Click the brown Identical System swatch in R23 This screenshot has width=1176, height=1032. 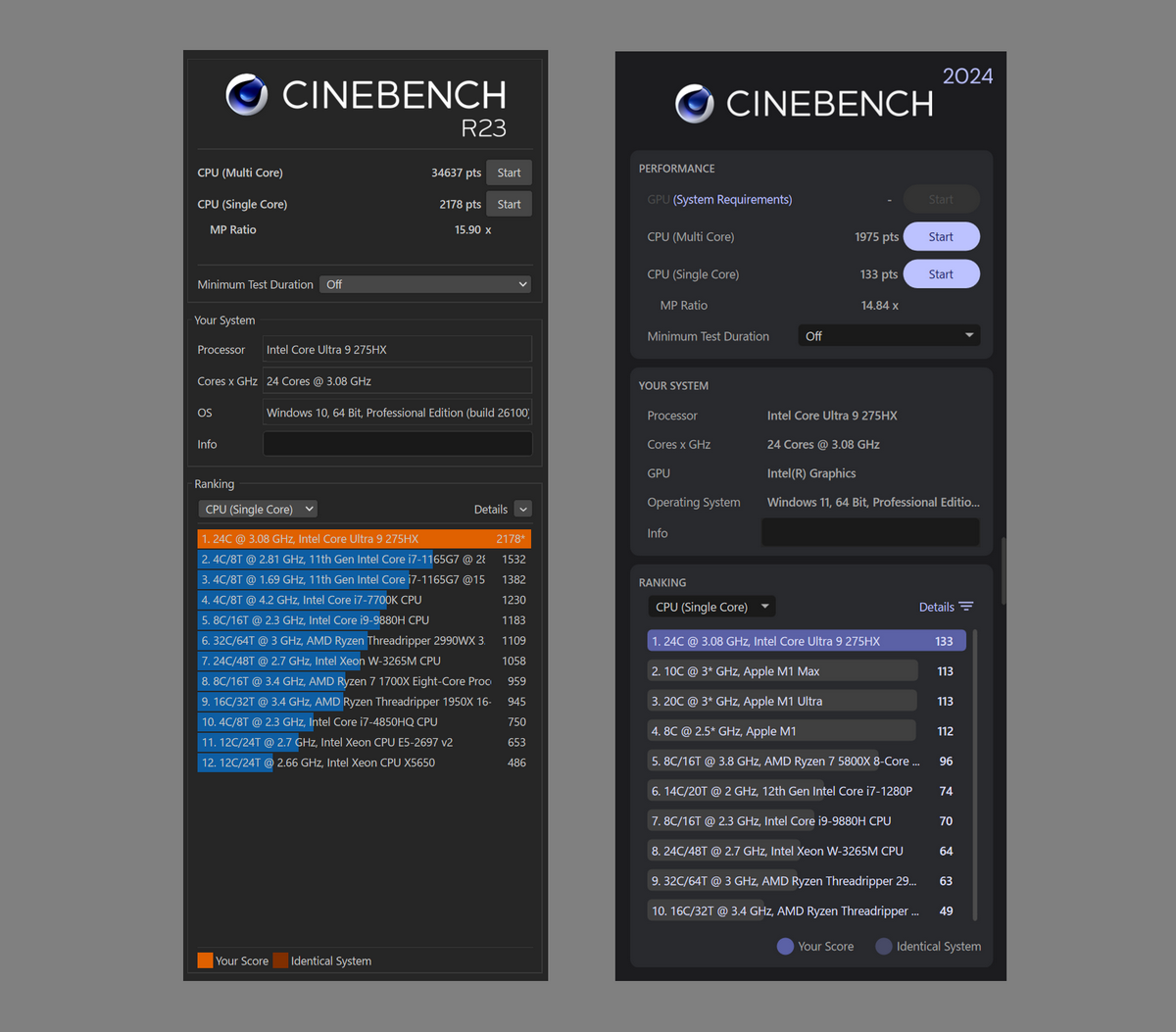280,960
